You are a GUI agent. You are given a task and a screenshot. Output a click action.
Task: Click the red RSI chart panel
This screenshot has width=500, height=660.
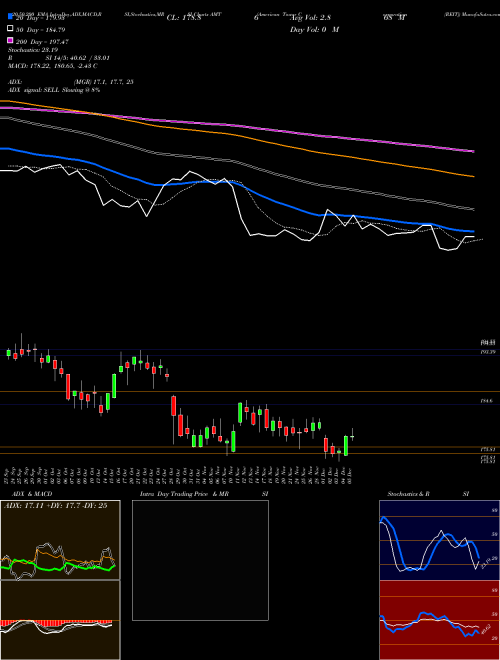coord(439,620)
